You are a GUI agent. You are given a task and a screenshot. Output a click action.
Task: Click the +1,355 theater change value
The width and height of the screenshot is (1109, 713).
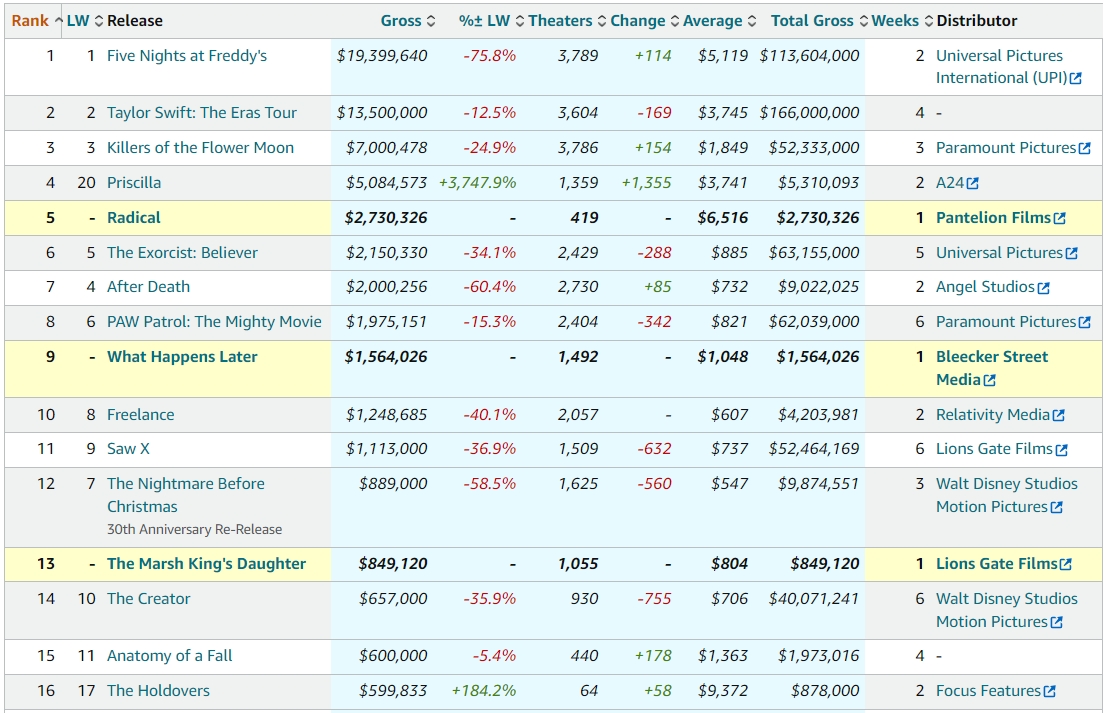[x=646, y=183]
